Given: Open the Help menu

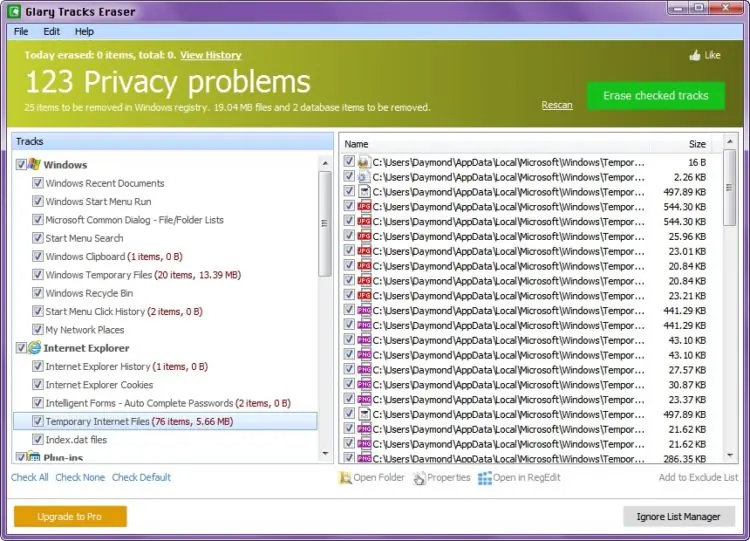Looking at the screenshot, I should point(84,32).
